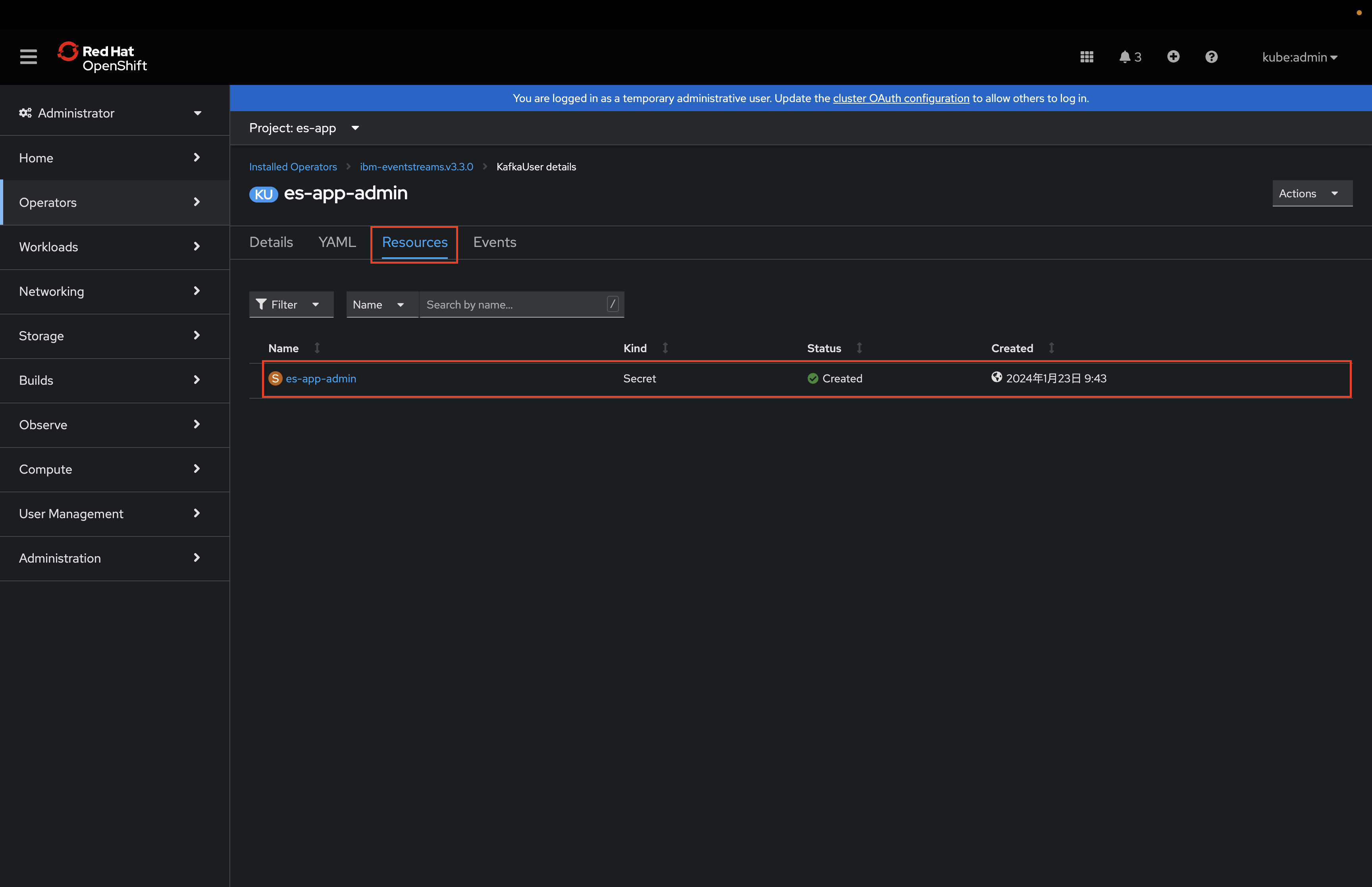Open the Project es-app dropdown
The image size is (1372, 887).
pos(304,128)
